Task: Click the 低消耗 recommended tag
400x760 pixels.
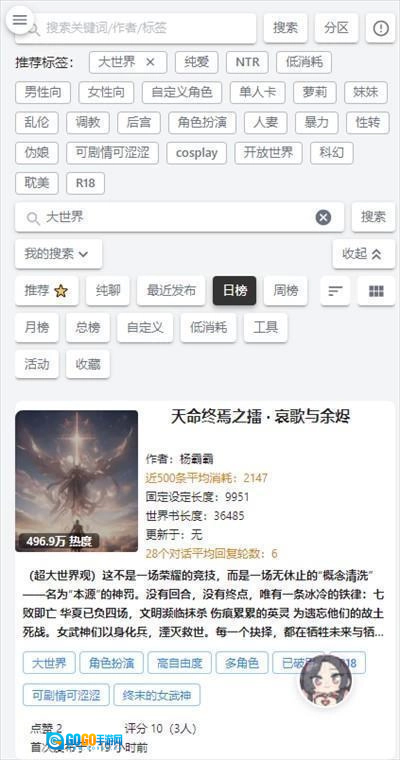Action: pos(304,63)
